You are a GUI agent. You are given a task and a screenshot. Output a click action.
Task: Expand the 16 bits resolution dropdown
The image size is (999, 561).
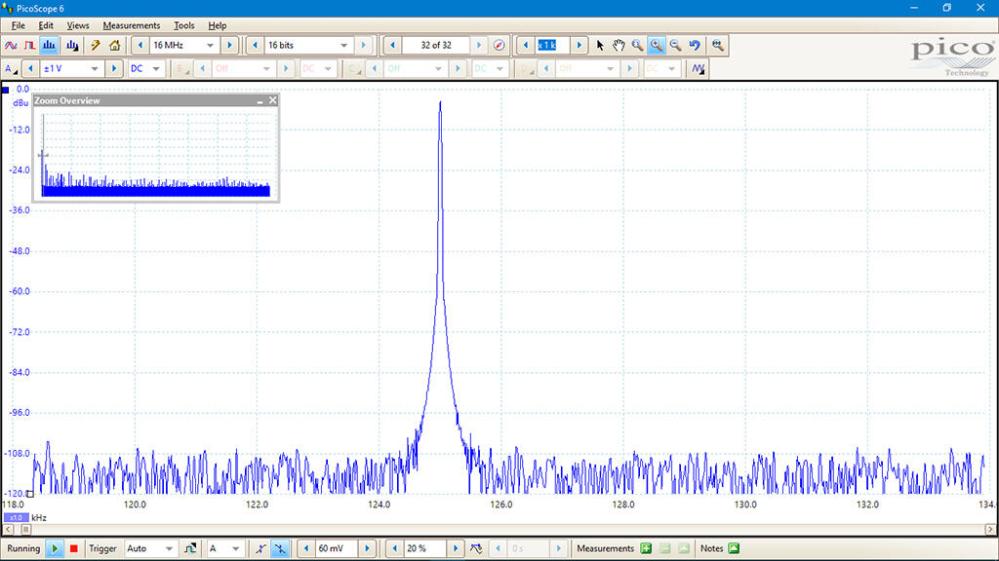pos(343,45)
